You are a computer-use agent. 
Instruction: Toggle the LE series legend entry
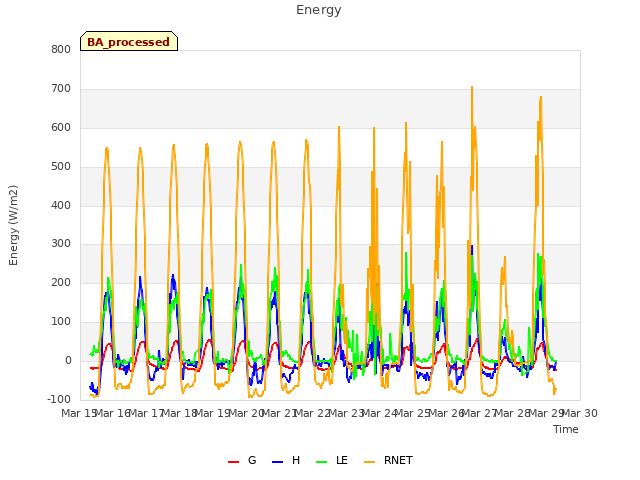(332, 460)
